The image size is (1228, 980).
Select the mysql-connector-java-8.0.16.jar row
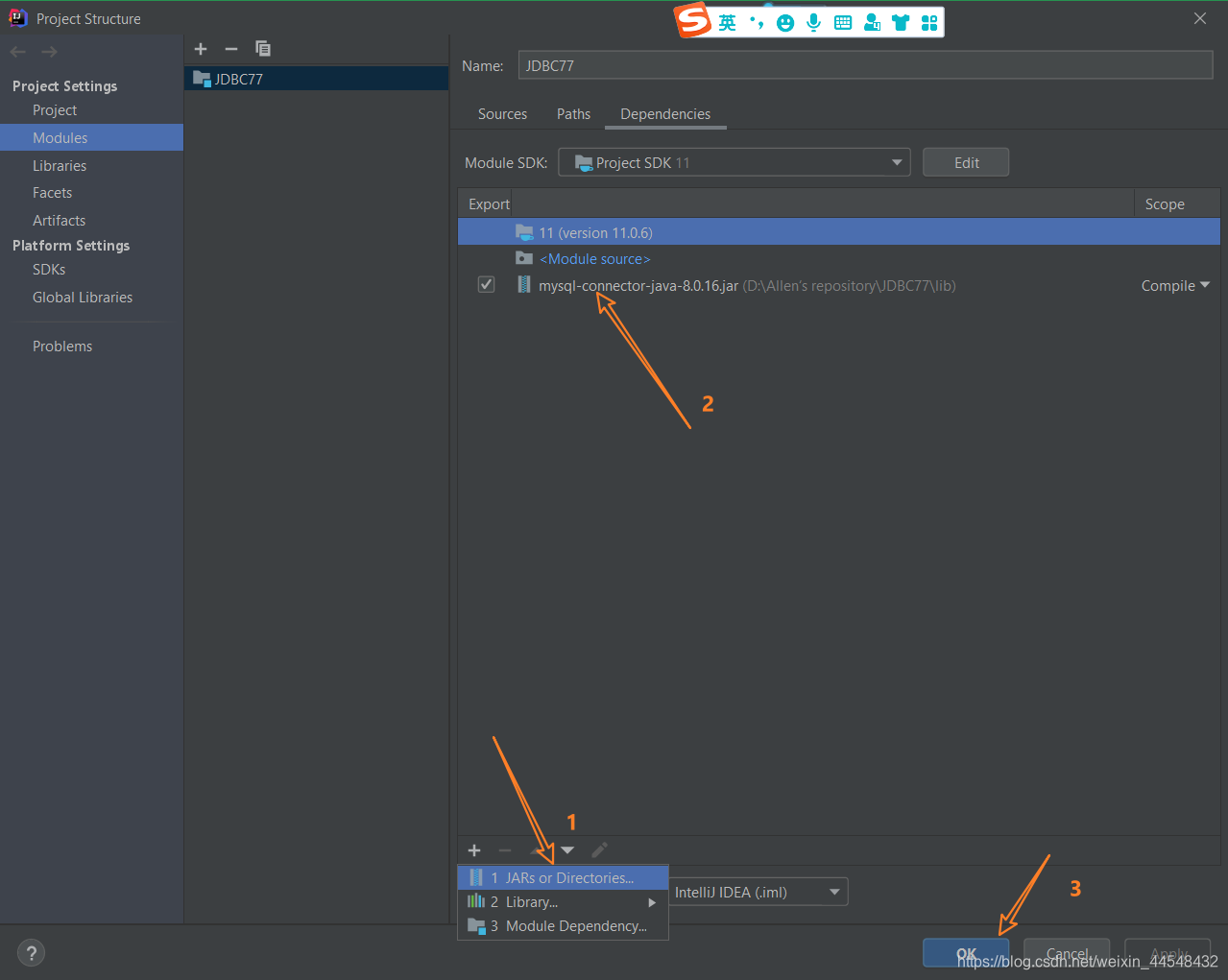839,285
